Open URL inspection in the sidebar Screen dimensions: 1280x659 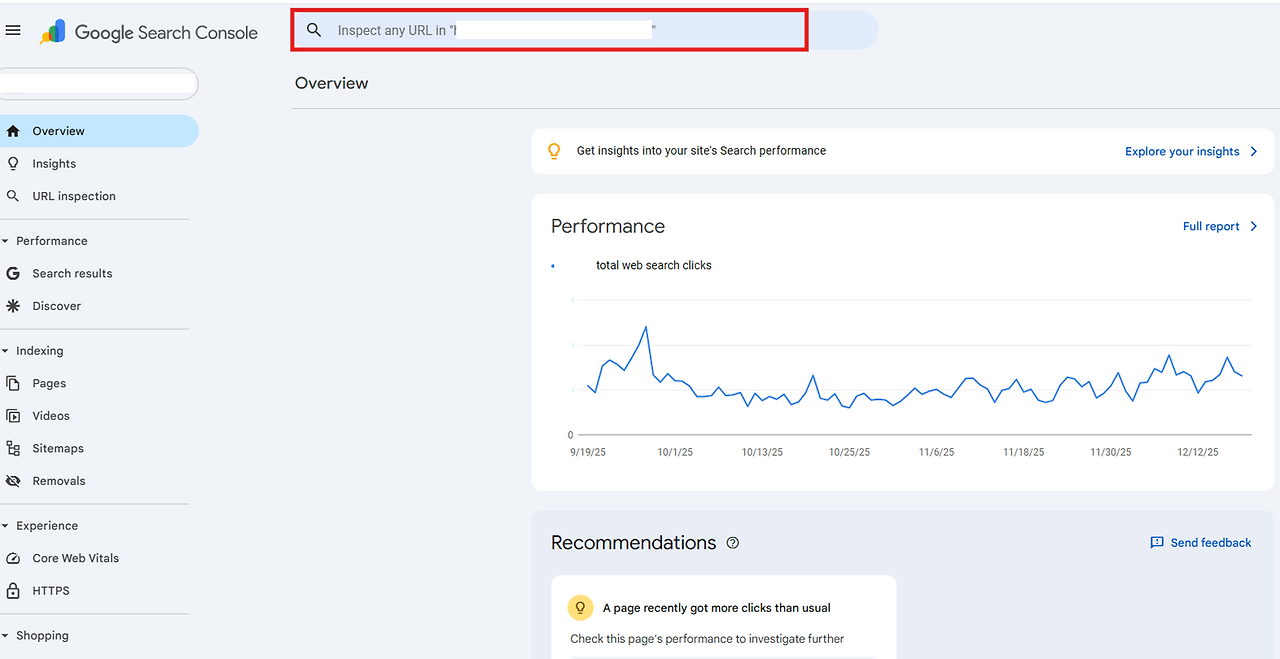74,196
